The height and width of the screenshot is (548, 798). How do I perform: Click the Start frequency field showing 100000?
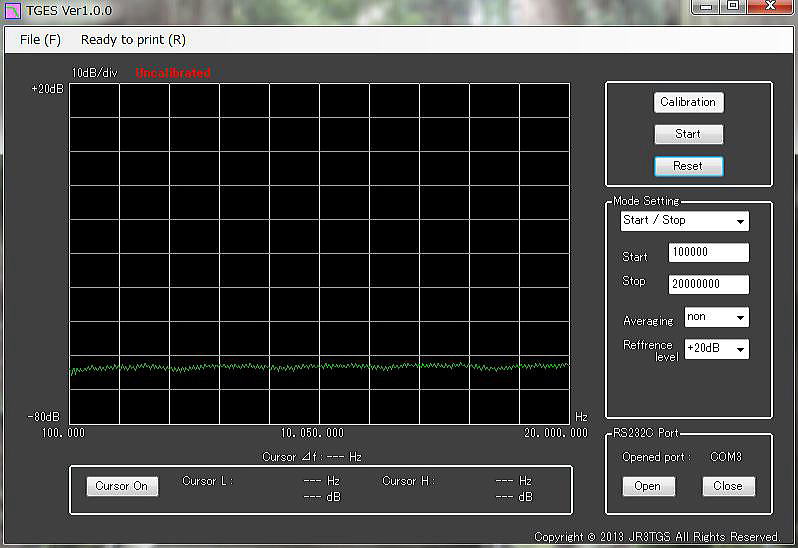(708, 252)
